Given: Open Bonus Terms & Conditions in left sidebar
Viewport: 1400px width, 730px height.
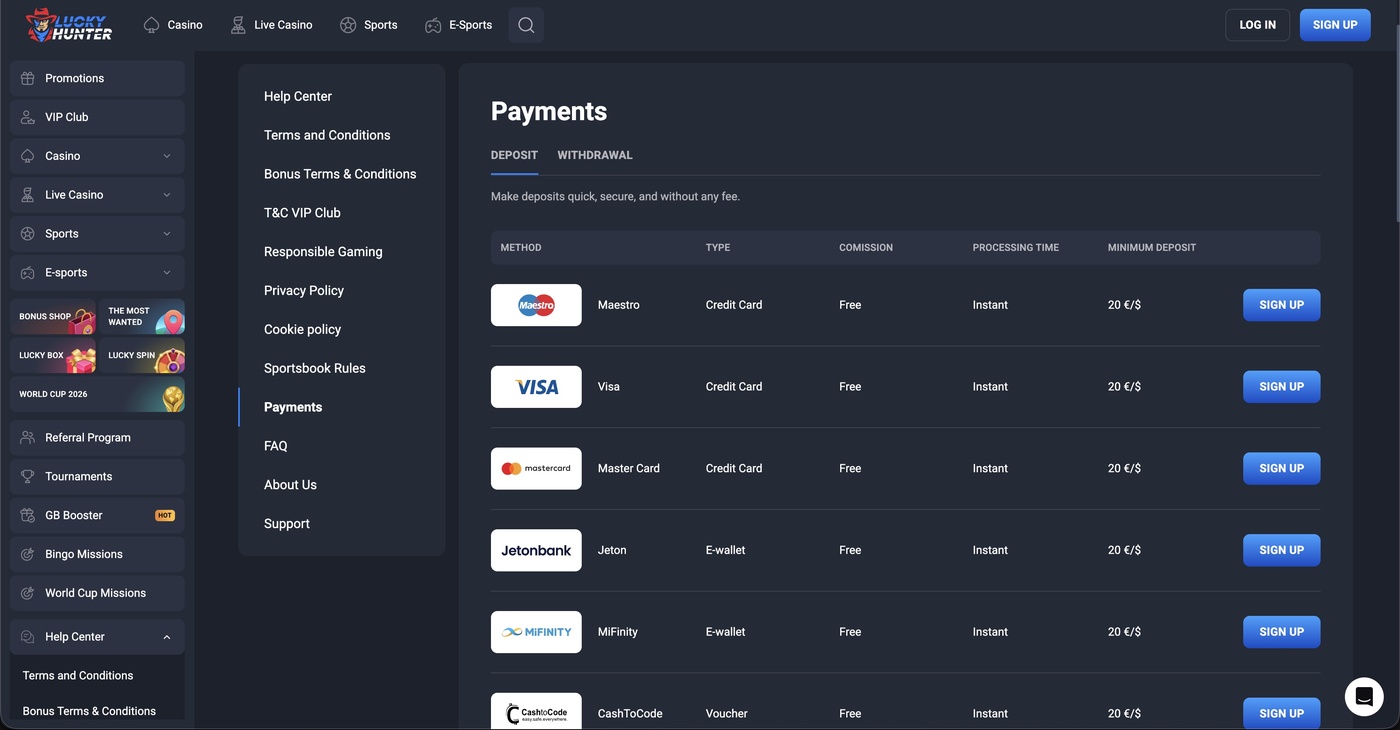Looking at the screenshot, I should click(x=89, y=711).
